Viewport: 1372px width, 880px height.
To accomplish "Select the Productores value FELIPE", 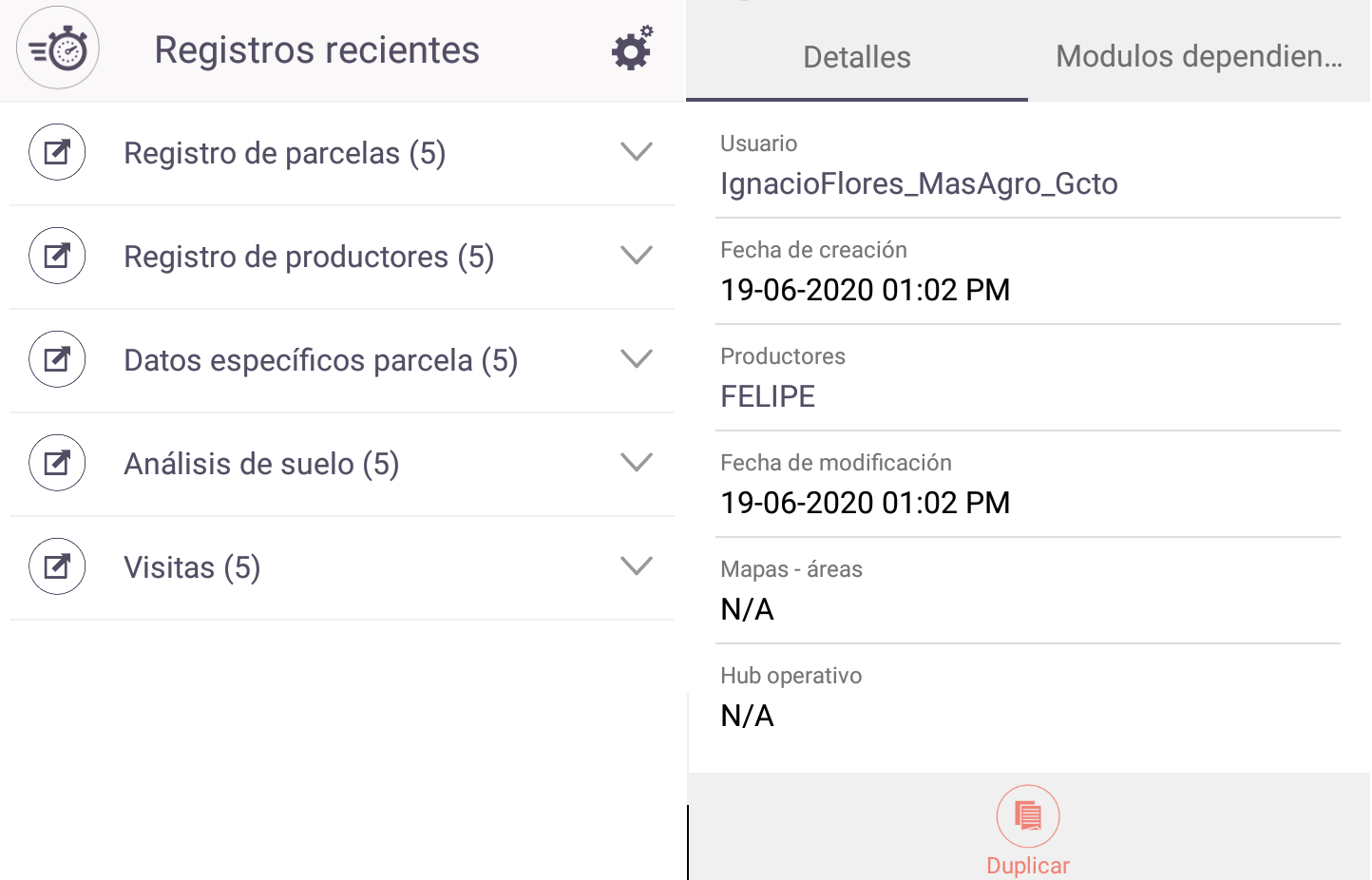I will coord(768,396).
